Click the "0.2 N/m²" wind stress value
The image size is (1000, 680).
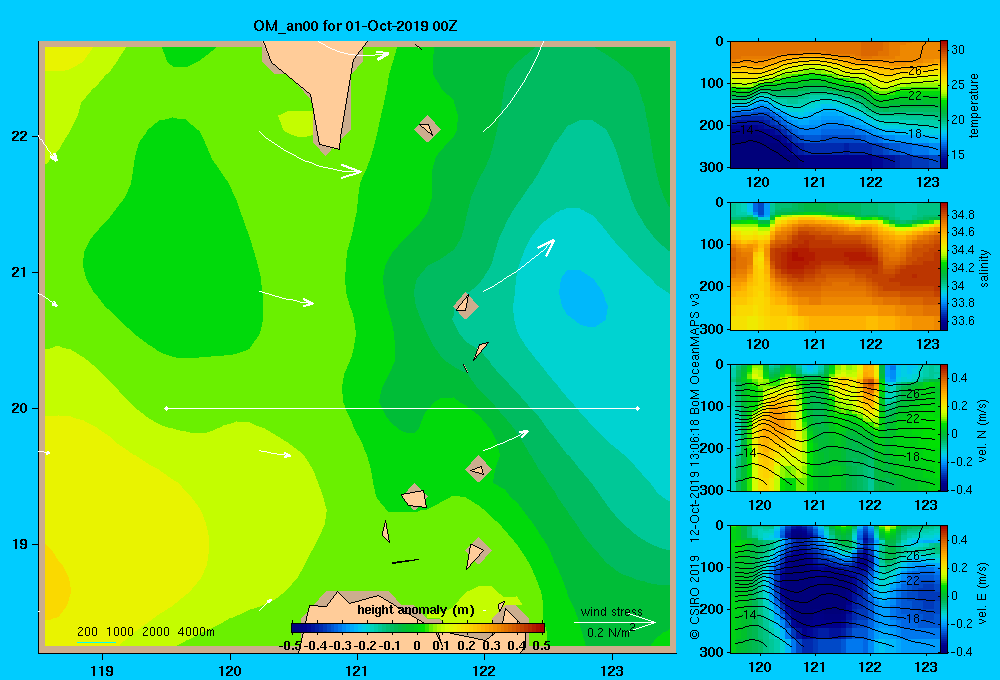[611, 632]
